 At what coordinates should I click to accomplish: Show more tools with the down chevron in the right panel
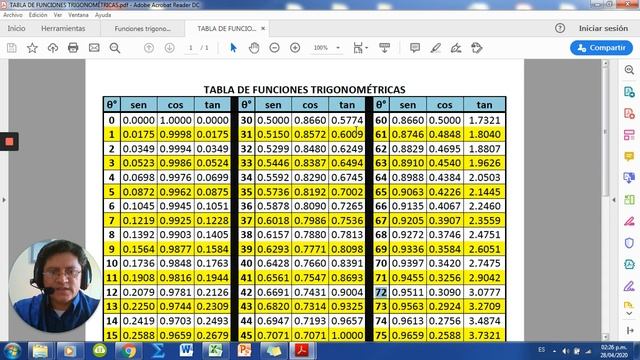coord(629,313)
